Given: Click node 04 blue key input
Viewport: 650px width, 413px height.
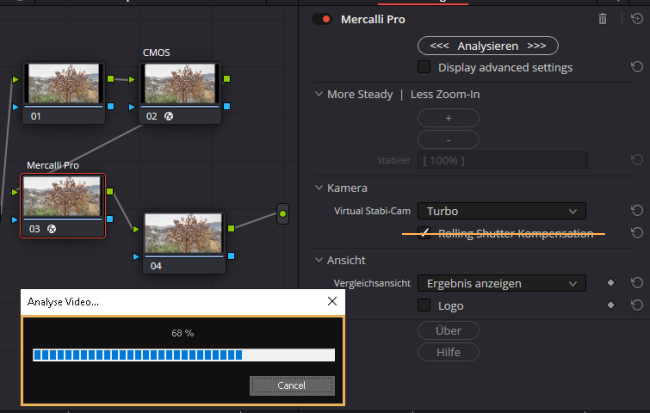Looking at the screenshot, I should point(136,257).
